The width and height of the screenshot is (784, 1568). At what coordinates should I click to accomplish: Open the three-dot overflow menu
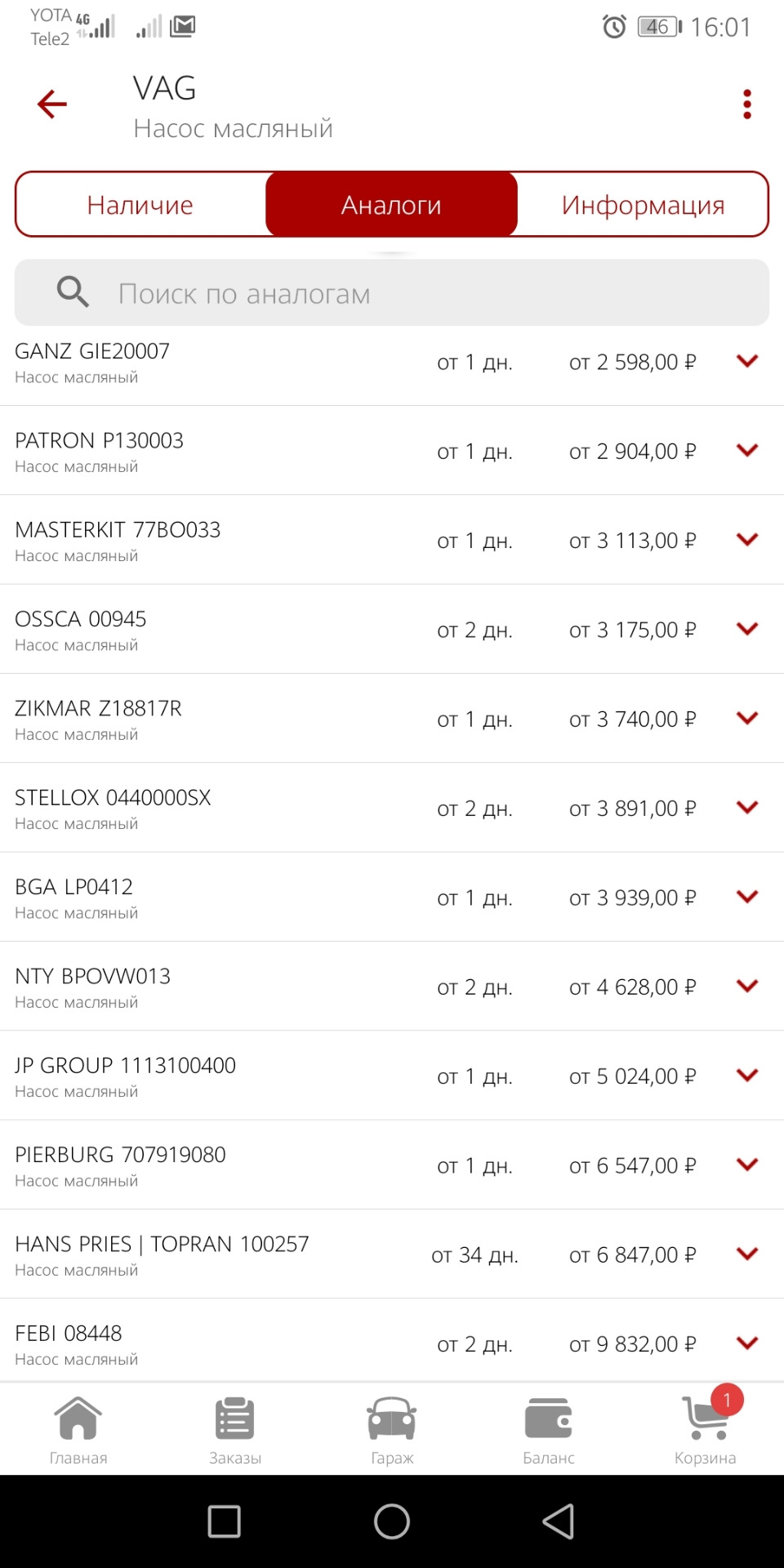click(x=746, y=105)
